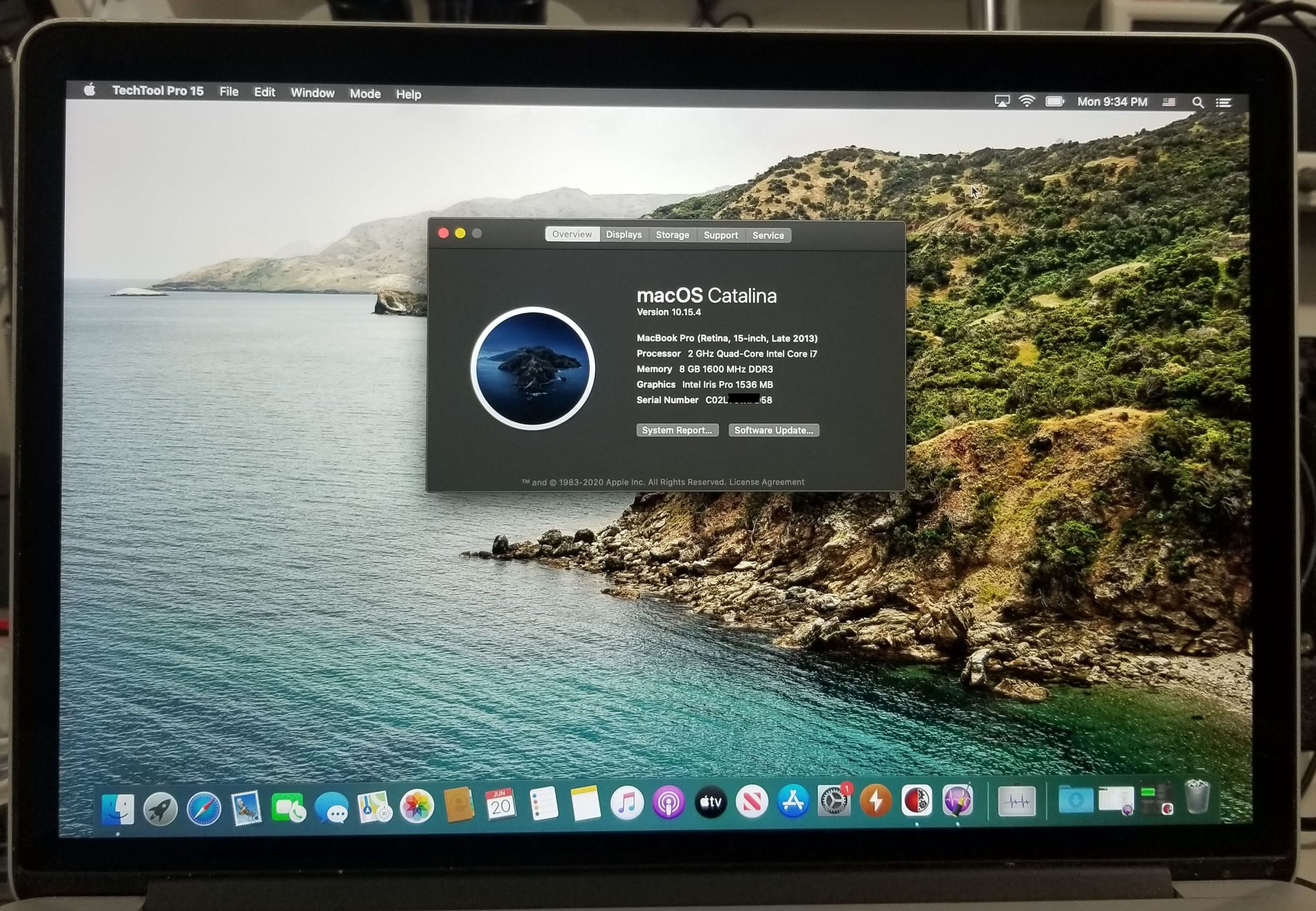The image size is (1316, 911).
Task: Click the System Report button
Action: point(677,430)
